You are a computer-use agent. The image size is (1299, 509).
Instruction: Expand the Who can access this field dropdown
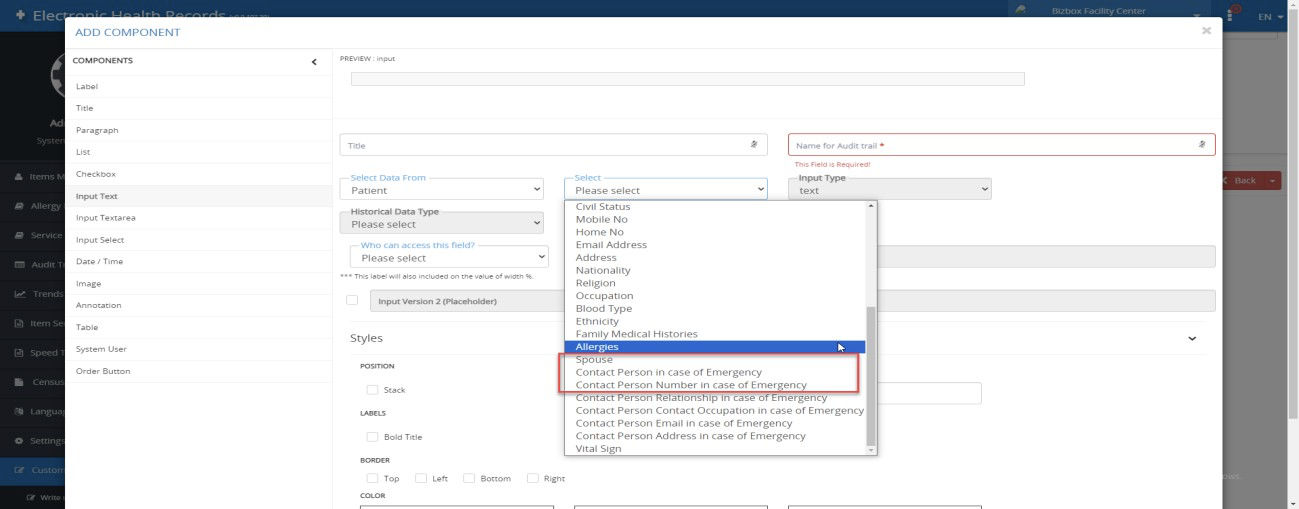(449, 257)
